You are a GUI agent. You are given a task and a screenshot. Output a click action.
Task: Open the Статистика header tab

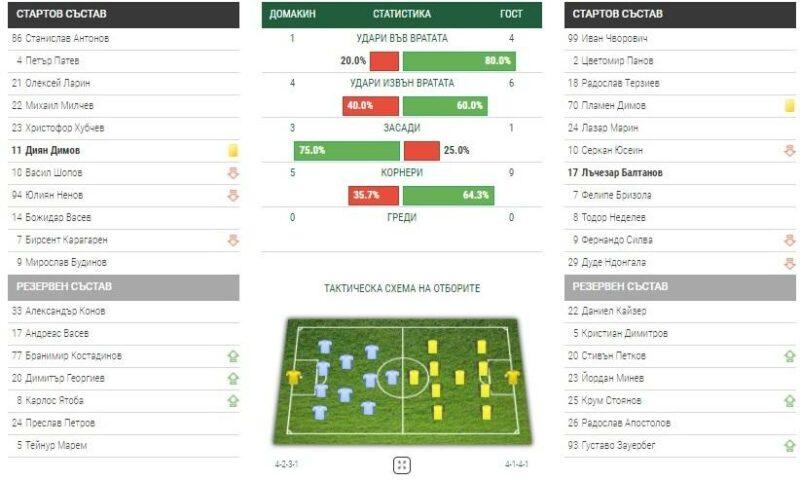(x=402, y=14)
